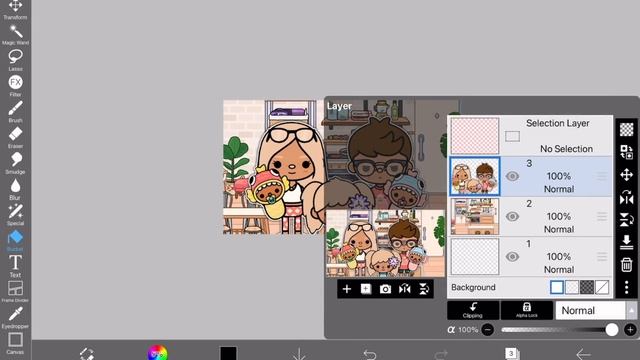This screenshot has height=360, width=640.
Task: Select the Selection Layer thumbnail
Action: pos(475,136)
